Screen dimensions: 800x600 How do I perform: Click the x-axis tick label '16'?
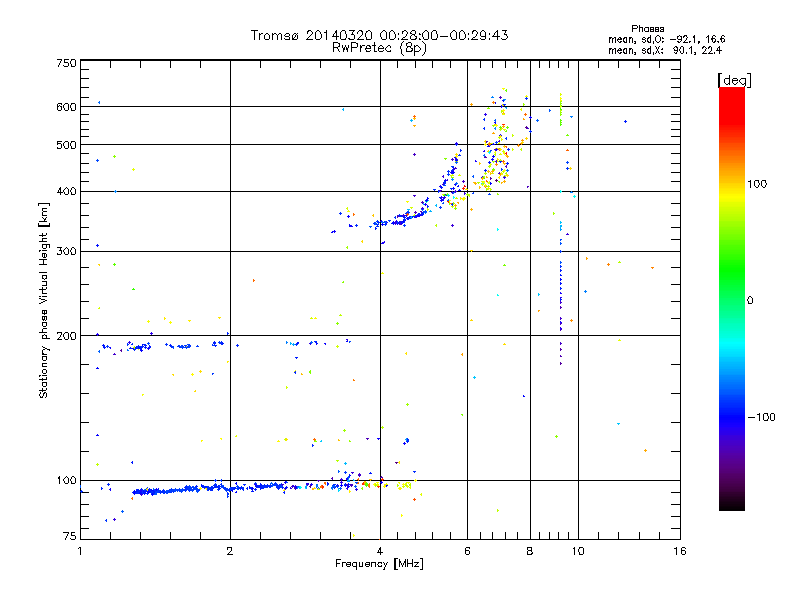click(680, 551)
